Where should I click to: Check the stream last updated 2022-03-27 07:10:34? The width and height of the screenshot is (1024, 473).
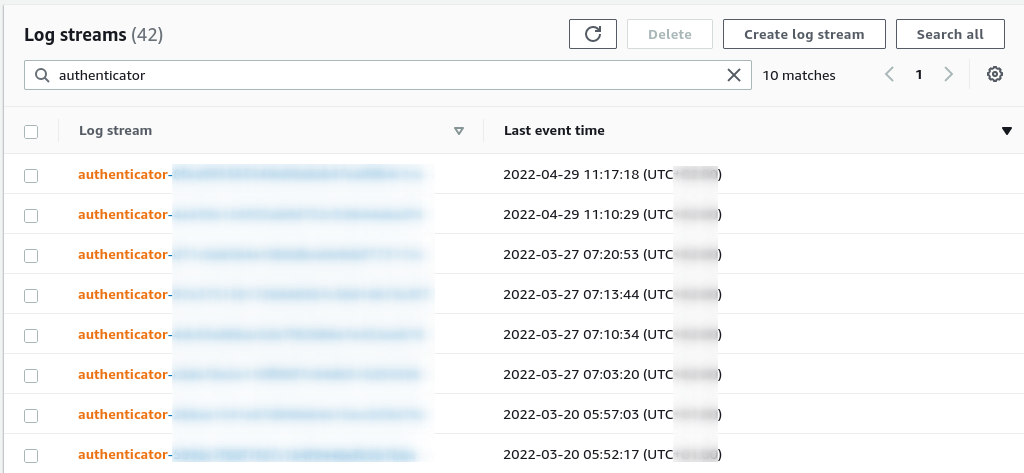31,335
